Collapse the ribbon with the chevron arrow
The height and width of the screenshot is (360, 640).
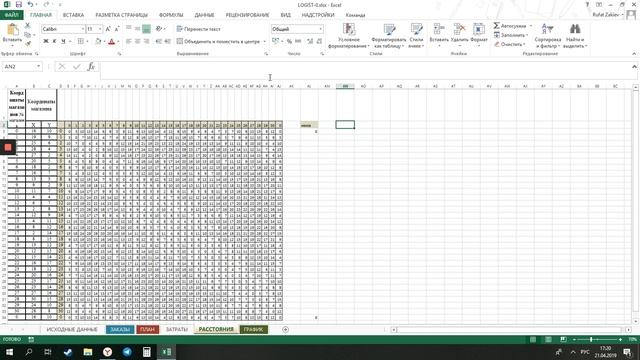click(x=634, y=53)
